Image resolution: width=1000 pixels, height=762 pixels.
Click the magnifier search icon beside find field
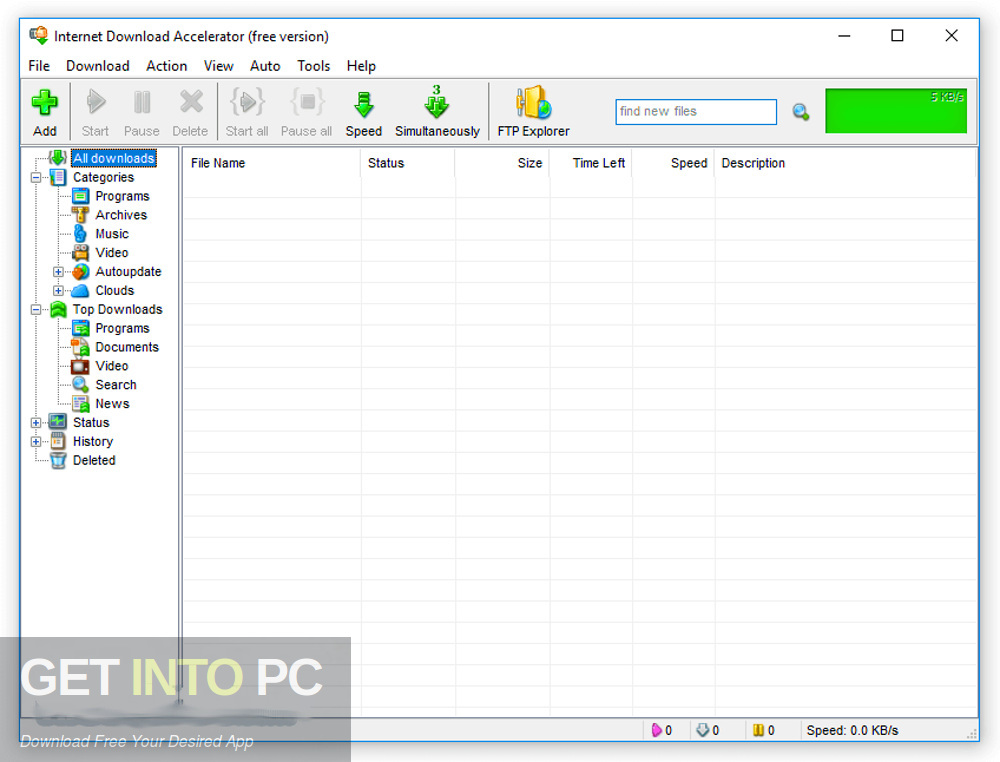point(801,112)
